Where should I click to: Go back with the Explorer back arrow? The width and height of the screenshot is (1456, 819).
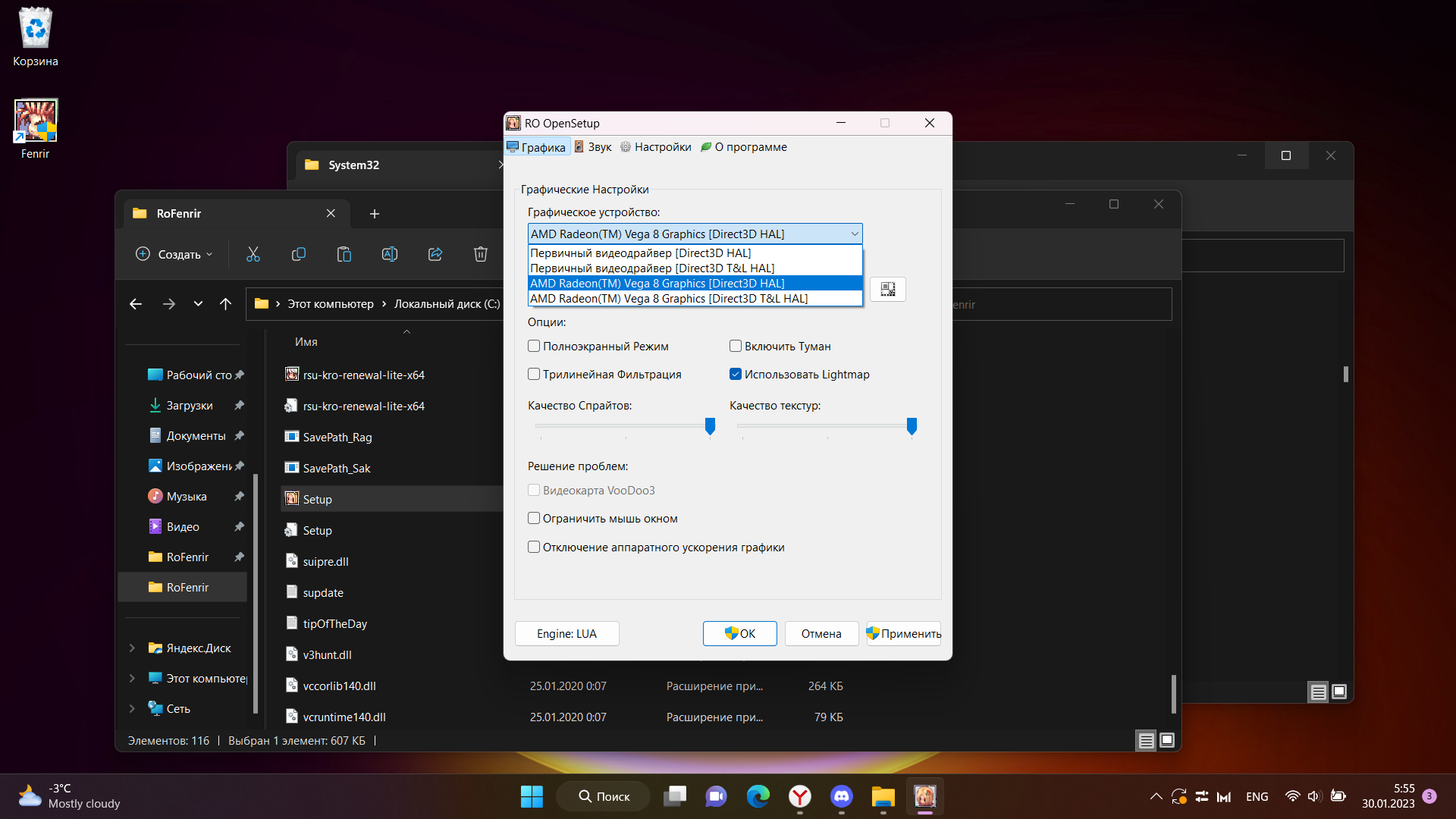(136, 304)
